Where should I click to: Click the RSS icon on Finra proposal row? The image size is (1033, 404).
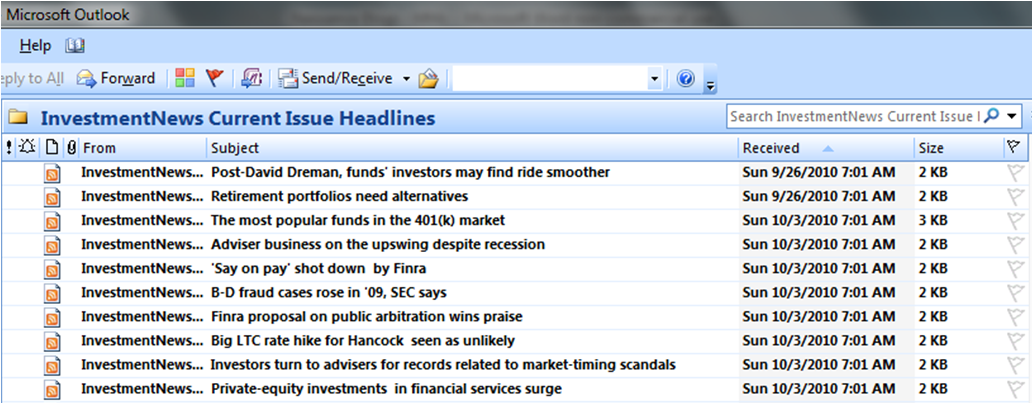pyautogui.click(x=53, y=318)
